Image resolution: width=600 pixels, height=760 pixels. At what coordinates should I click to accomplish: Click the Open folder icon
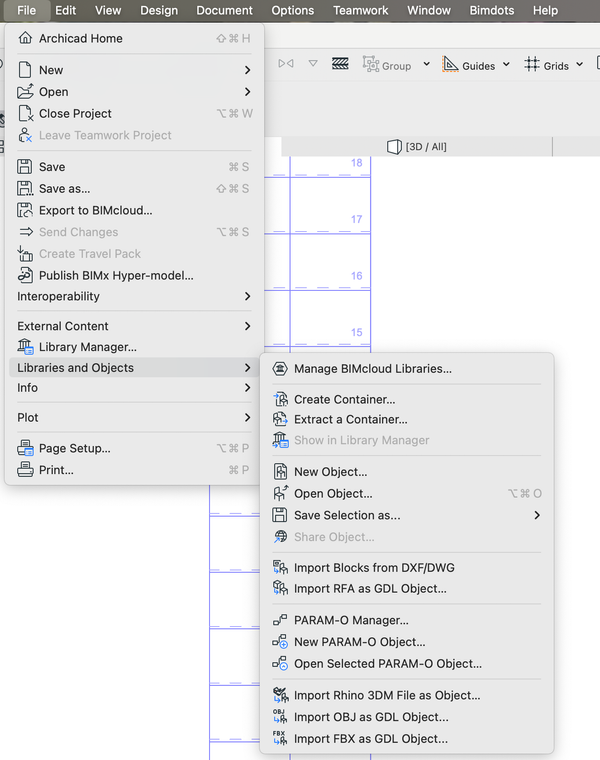point(25,91)
